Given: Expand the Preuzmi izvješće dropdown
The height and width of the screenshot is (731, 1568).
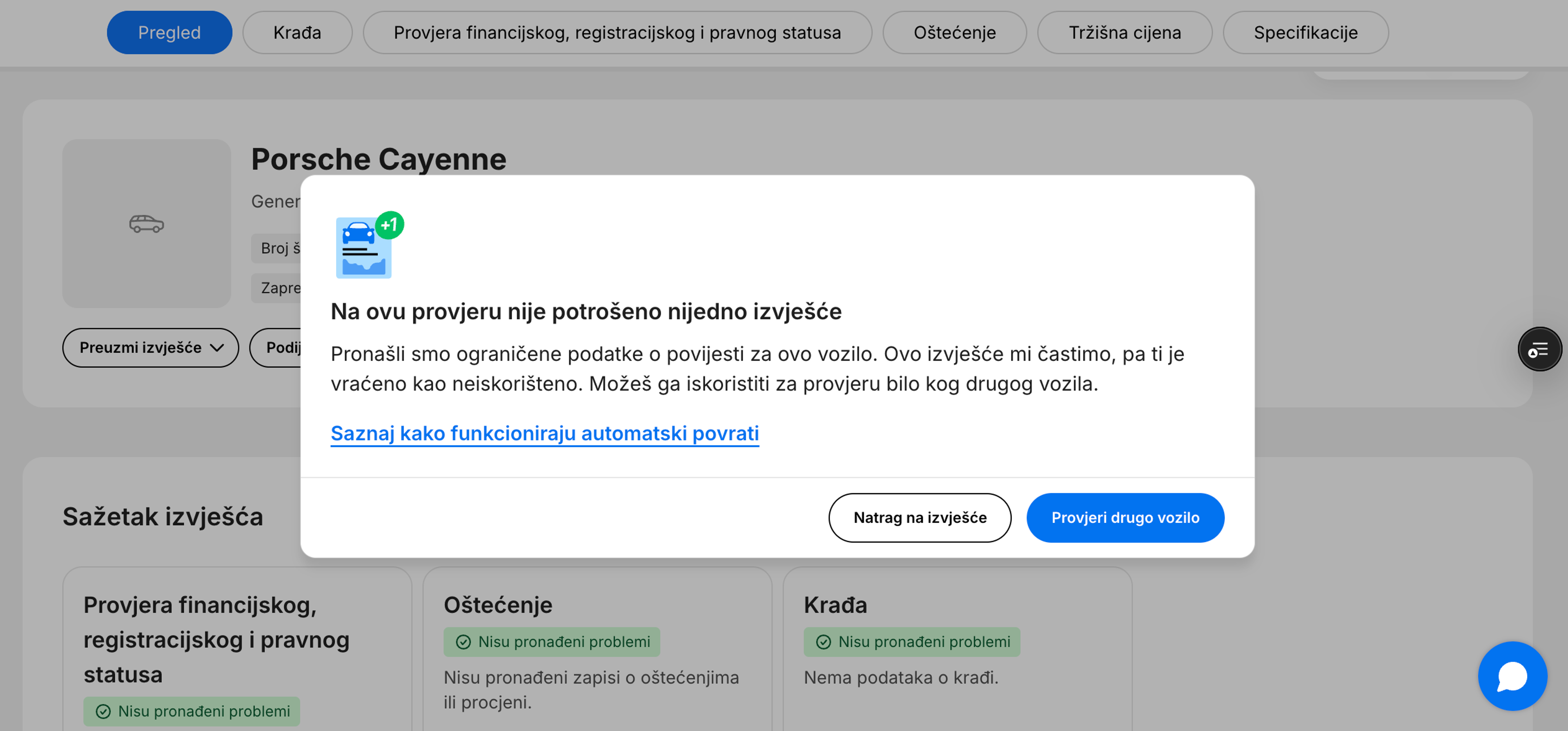Looking at the screenshot, I should coord(150,348).
